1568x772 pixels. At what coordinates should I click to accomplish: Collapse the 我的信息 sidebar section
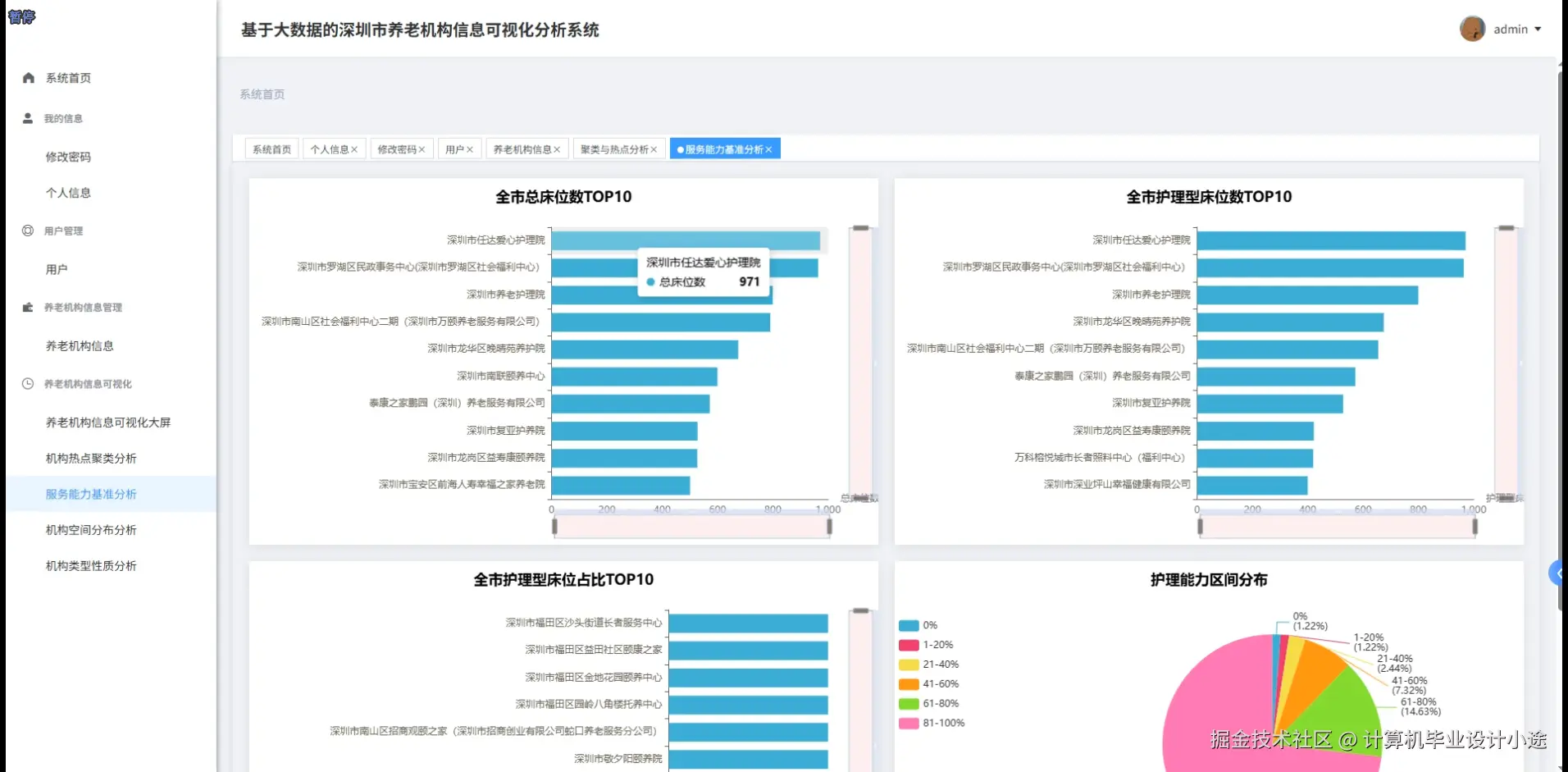tap(64, 117)
